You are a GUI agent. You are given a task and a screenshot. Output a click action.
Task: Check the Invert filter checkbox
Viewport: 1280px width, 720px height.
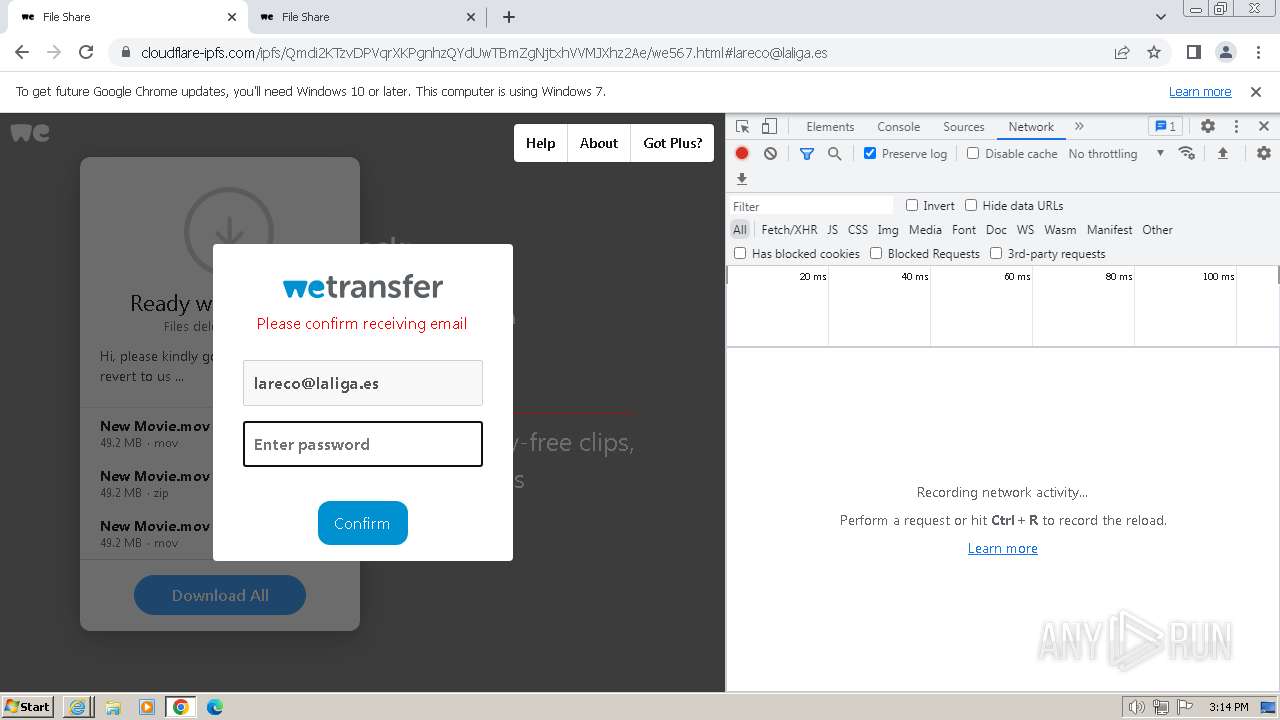pos(912,205)
